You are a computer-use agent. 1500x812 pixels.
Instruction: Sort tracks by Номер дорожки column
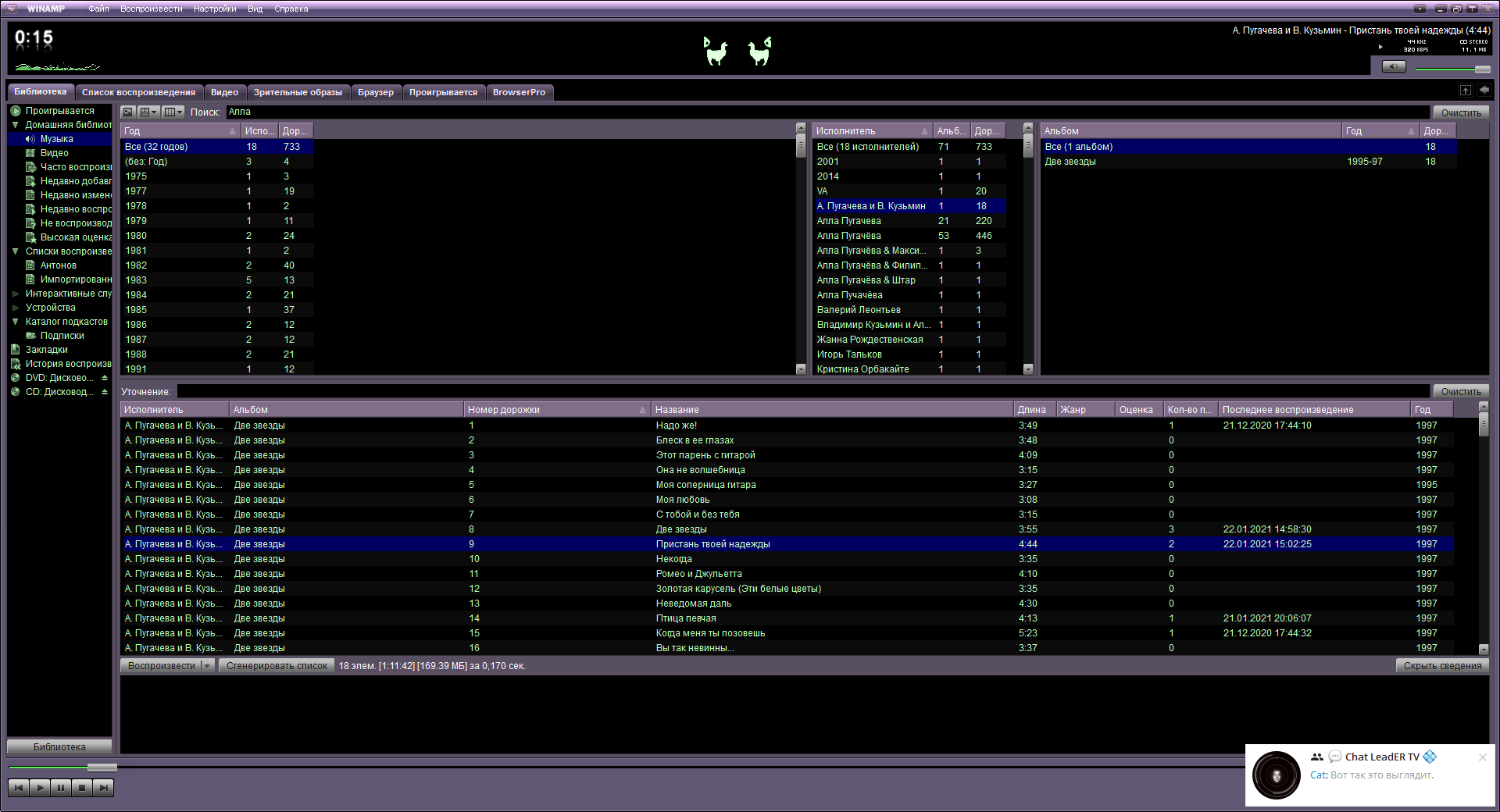[x=557, y=410]
